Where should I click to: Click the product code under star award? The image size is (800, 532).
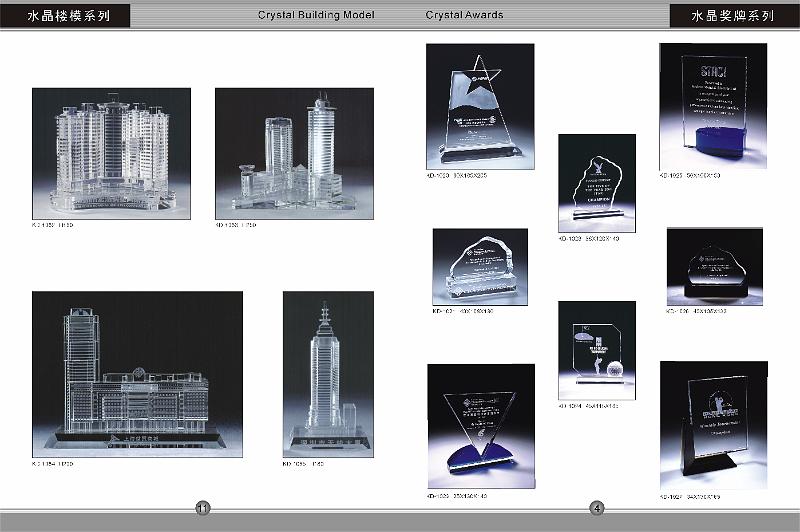click(x=457, y=175)
